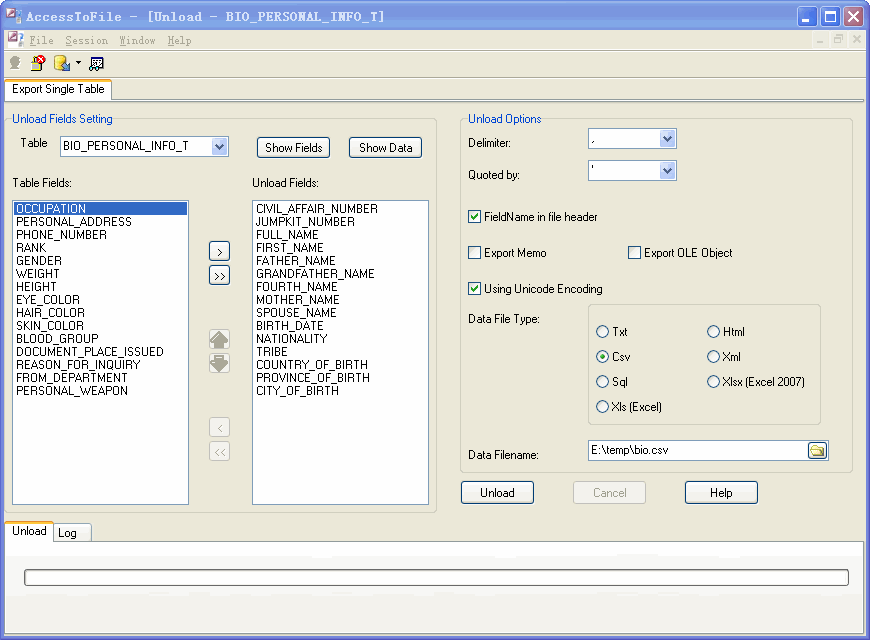The height and width of the screenshot is (640, 870).
Task: Switch to the Export Single Table tab
Action: click(58, 89)
